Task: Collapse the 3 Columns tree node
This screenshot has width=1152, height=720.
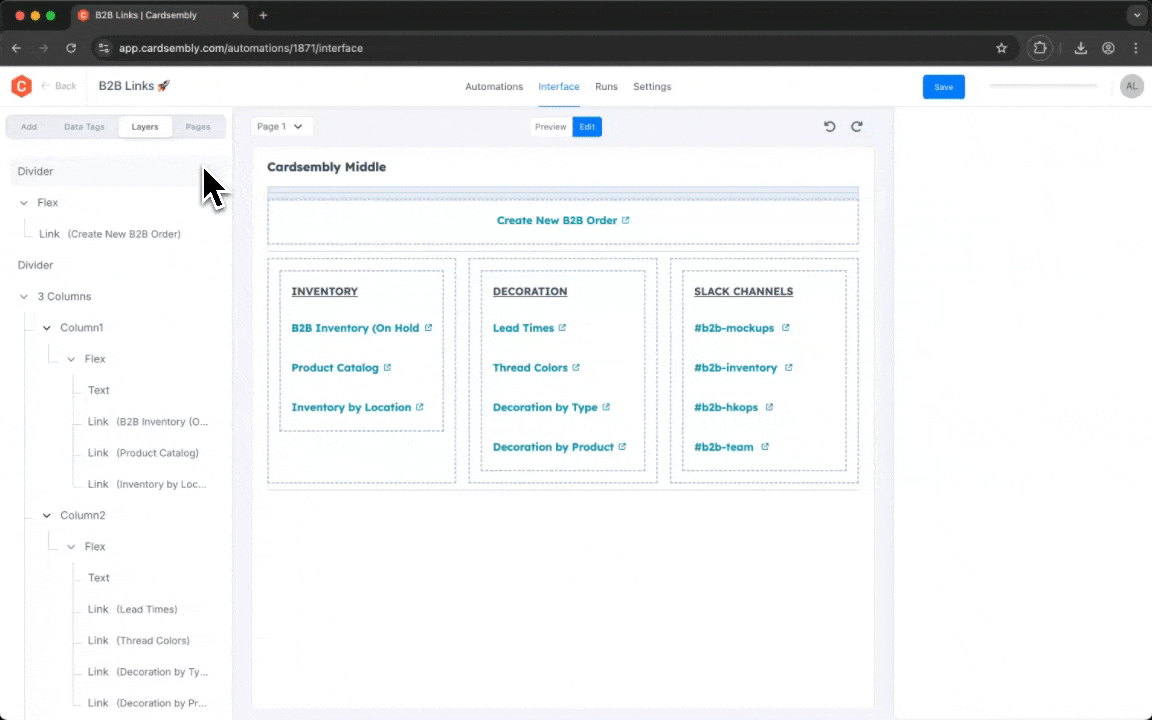Action: pyautogui.click(x=23, y=296)
